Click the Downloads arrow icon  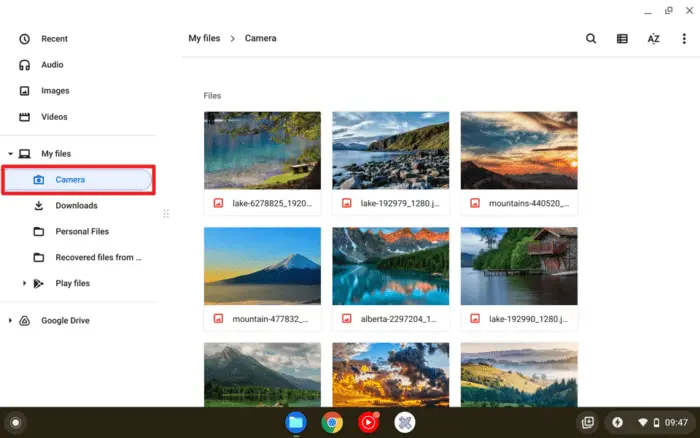(x=39, y=205)
